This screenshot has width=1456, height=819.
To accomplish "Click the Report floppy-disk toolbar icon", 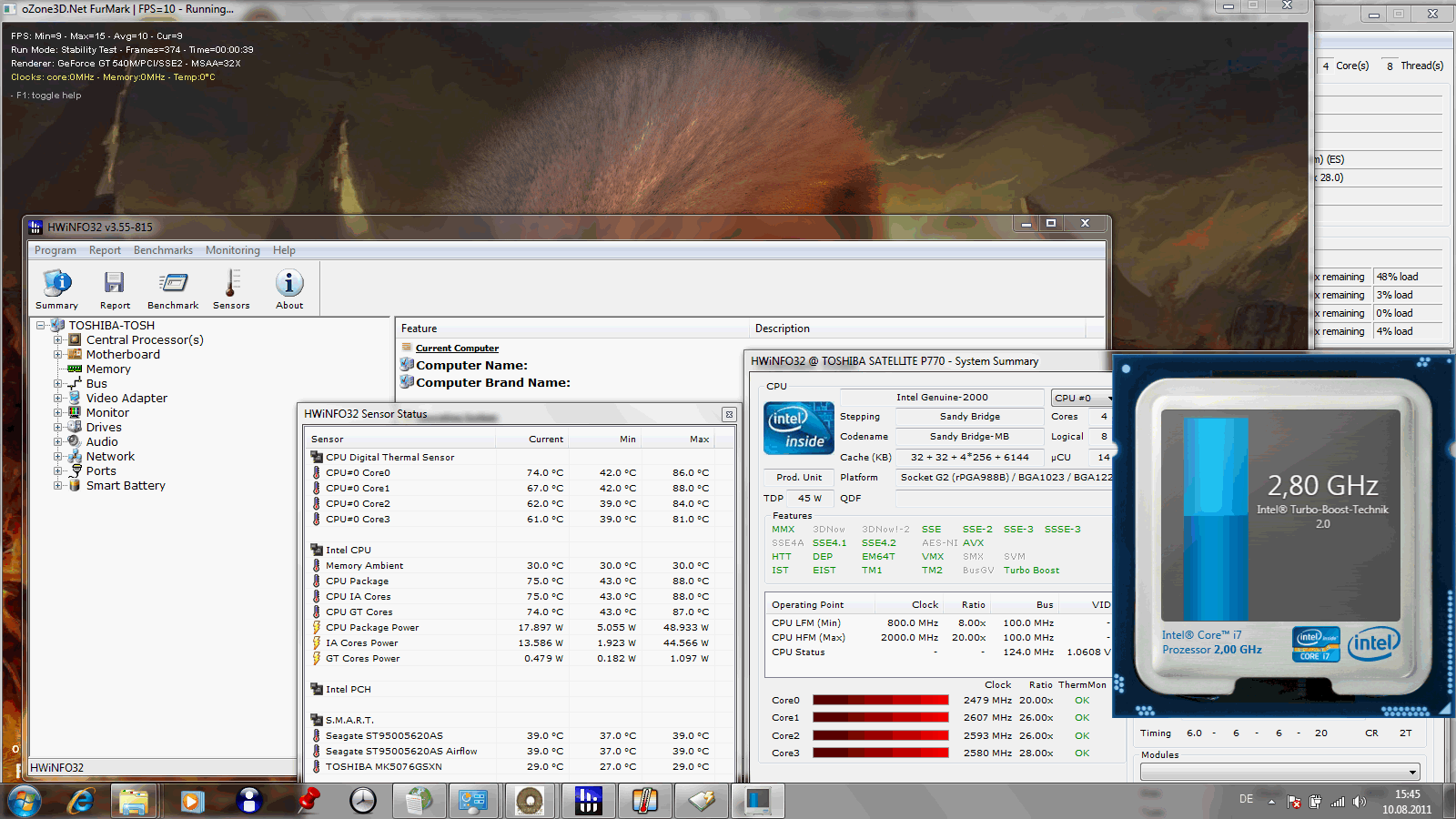I will coord(115,290).
